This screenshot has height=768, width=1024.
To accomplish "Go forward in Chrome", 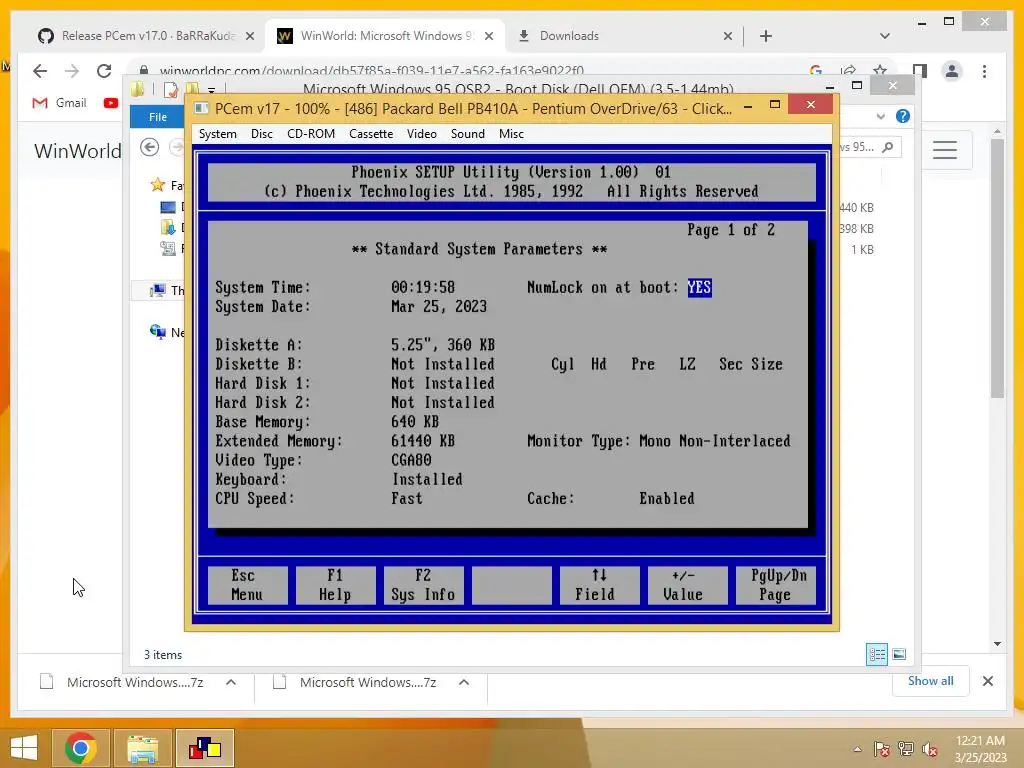I will (72, 71).
